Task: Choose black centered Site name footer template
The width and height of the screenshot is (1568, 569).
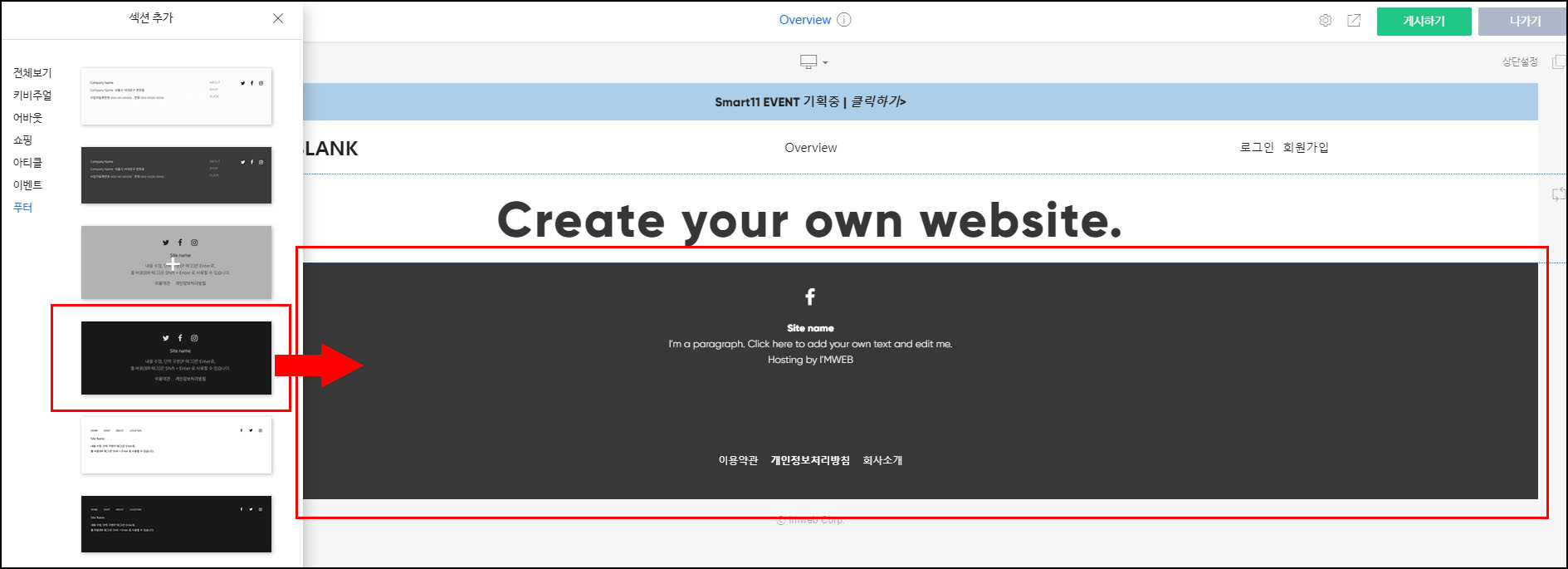Action: (176, 358)
